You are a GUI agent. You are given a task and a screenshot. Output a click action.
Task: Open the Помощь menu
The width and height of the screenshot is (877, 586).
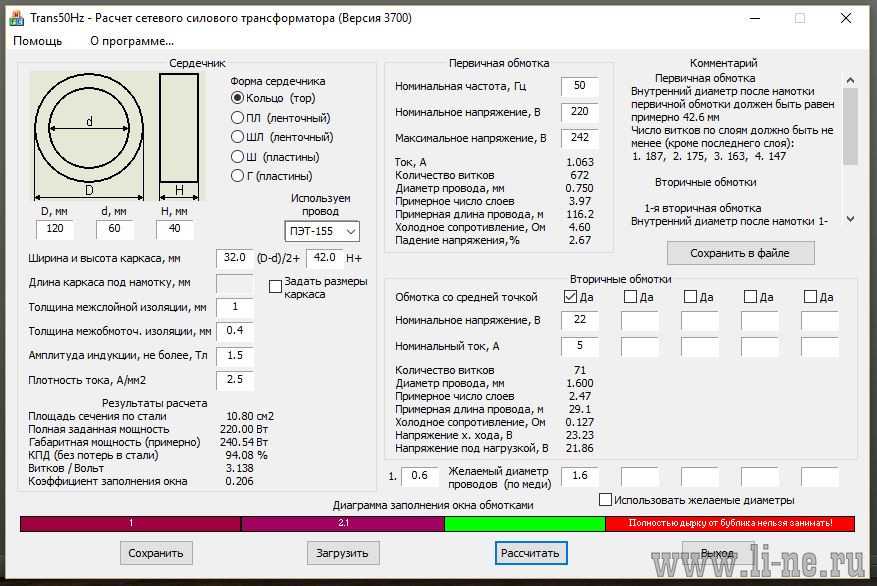point(37,41)
